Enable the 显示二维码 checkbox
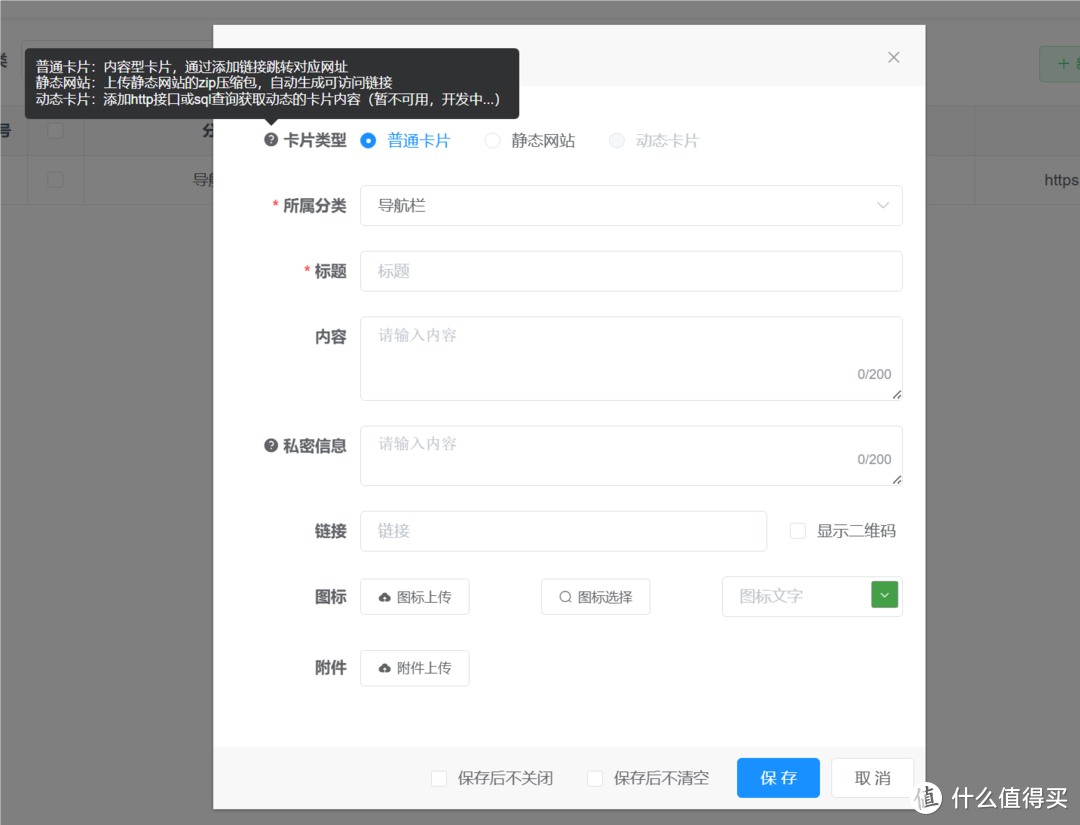This screenshot has height=825, width=1080. point(797,530)
